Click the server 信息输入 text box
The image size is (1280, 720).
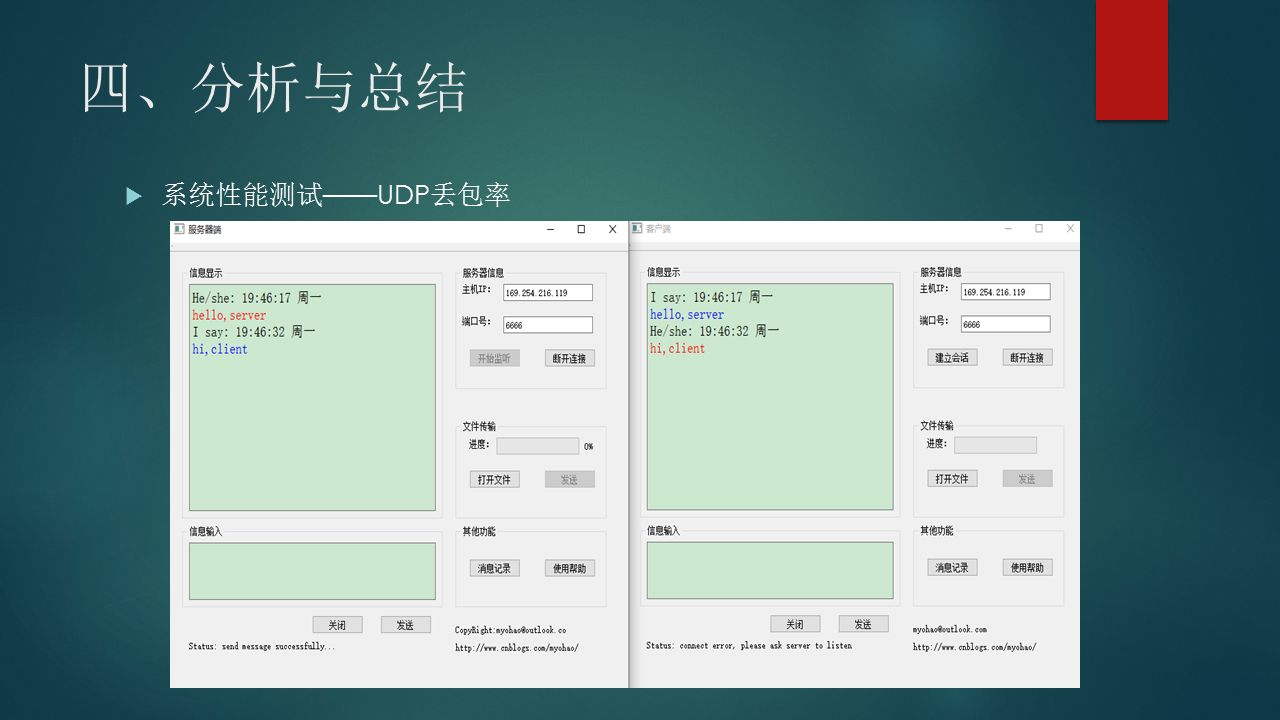[312, 571]
